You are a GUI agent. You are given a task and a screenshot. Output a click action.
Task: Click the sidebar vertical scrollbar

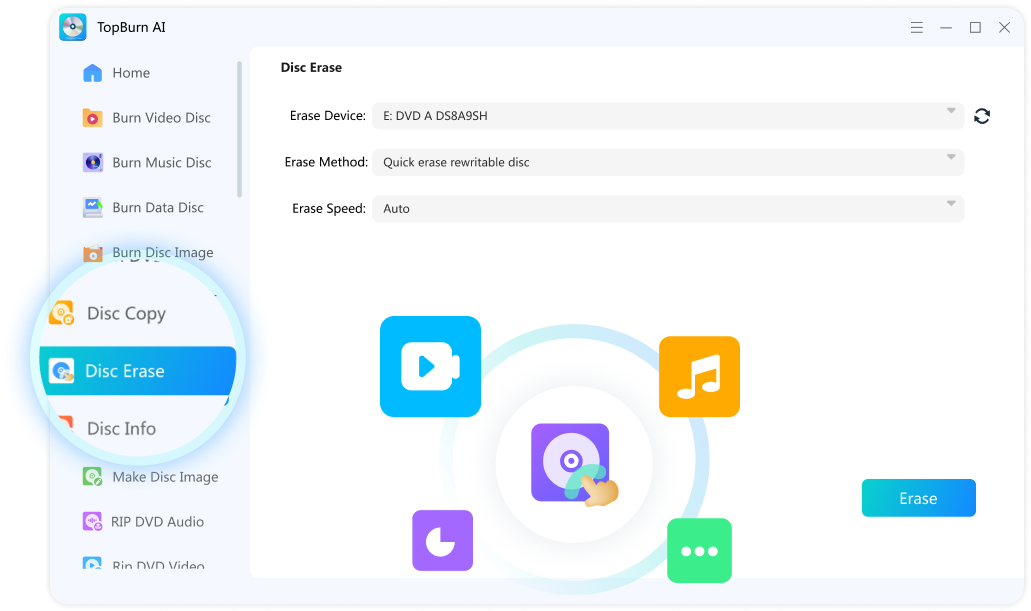239,130
